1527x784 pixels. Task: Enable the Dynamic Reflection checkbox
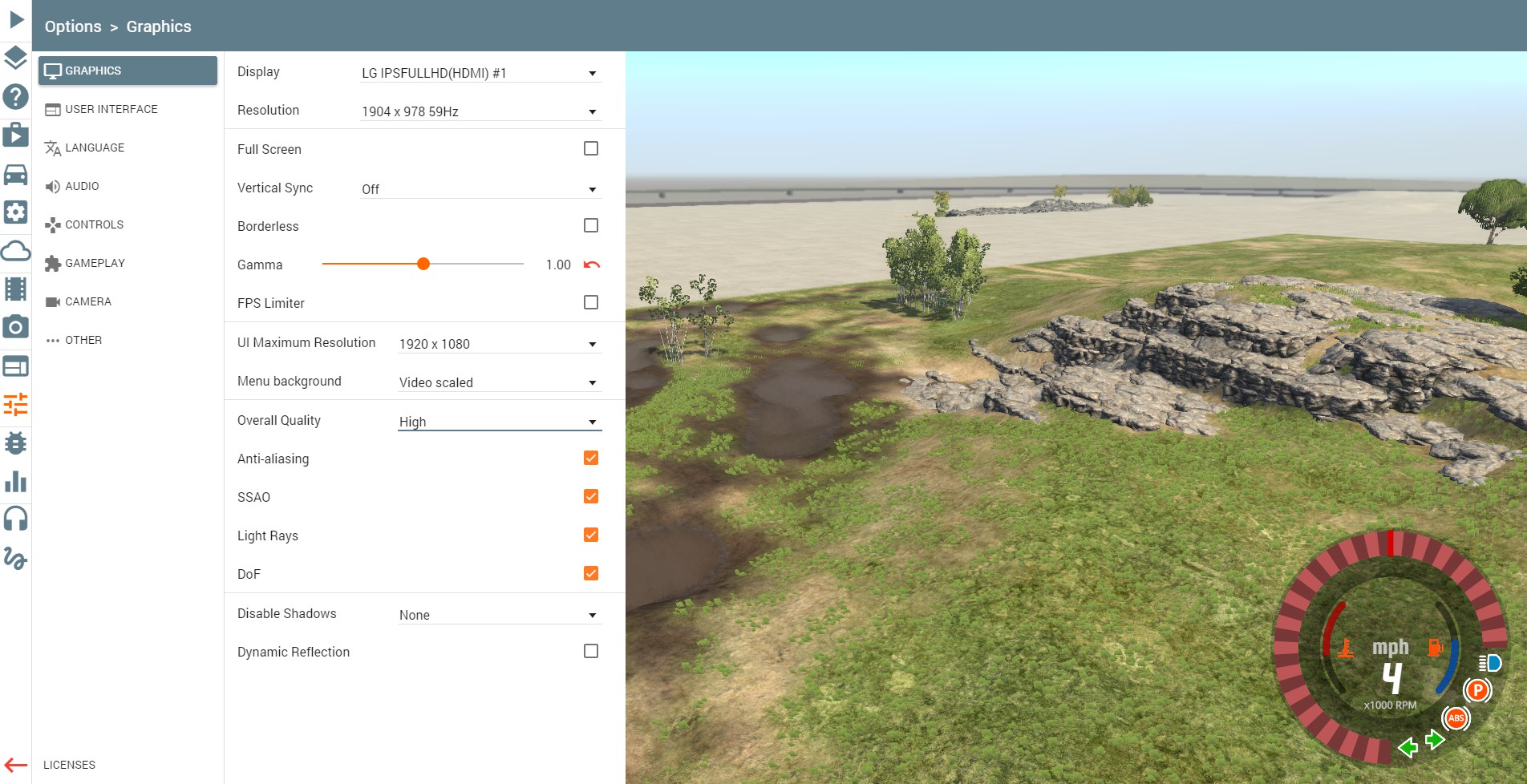pos(591,651)
